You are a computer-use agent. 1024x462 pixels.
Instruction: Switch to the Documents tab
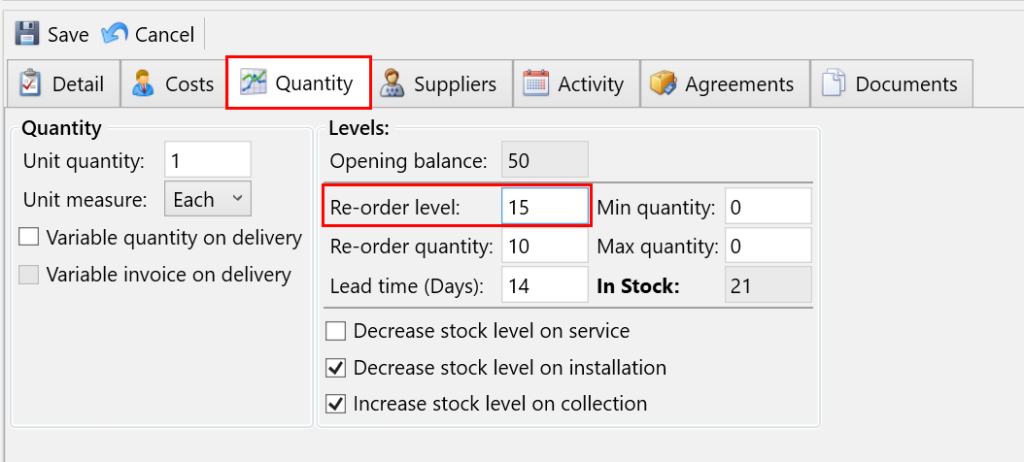click(x=891, y=84)
